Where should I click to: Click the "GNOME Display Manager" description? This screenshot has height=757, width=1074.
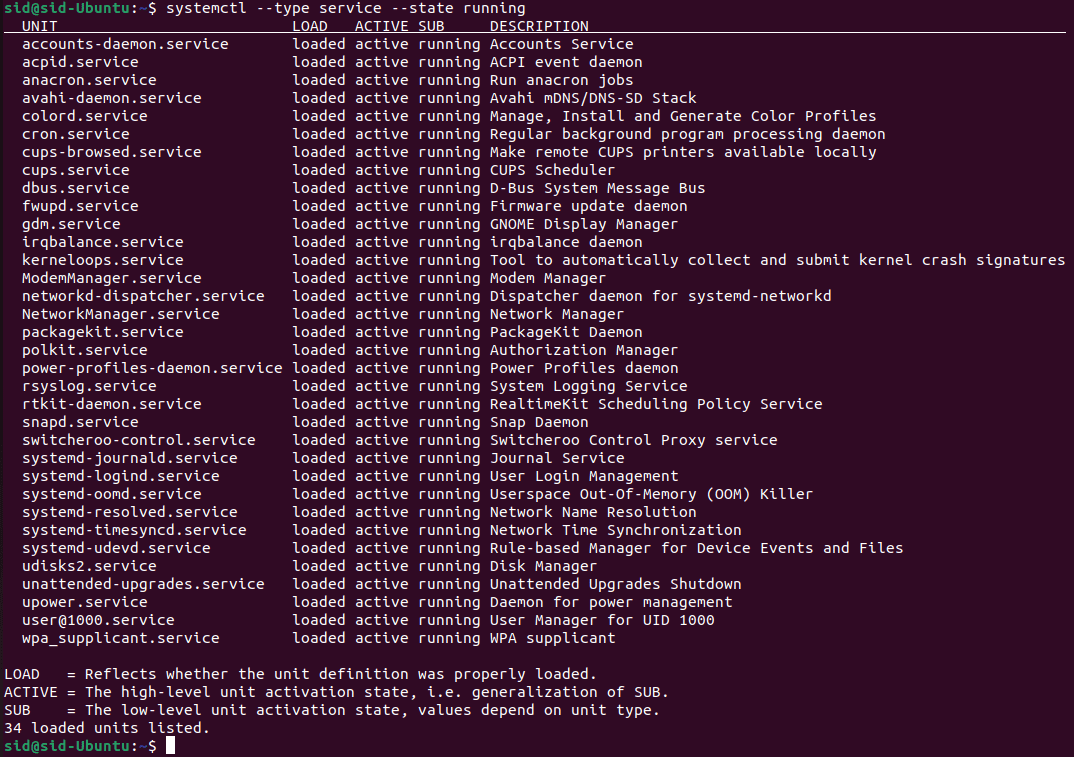tap(583, 224)
